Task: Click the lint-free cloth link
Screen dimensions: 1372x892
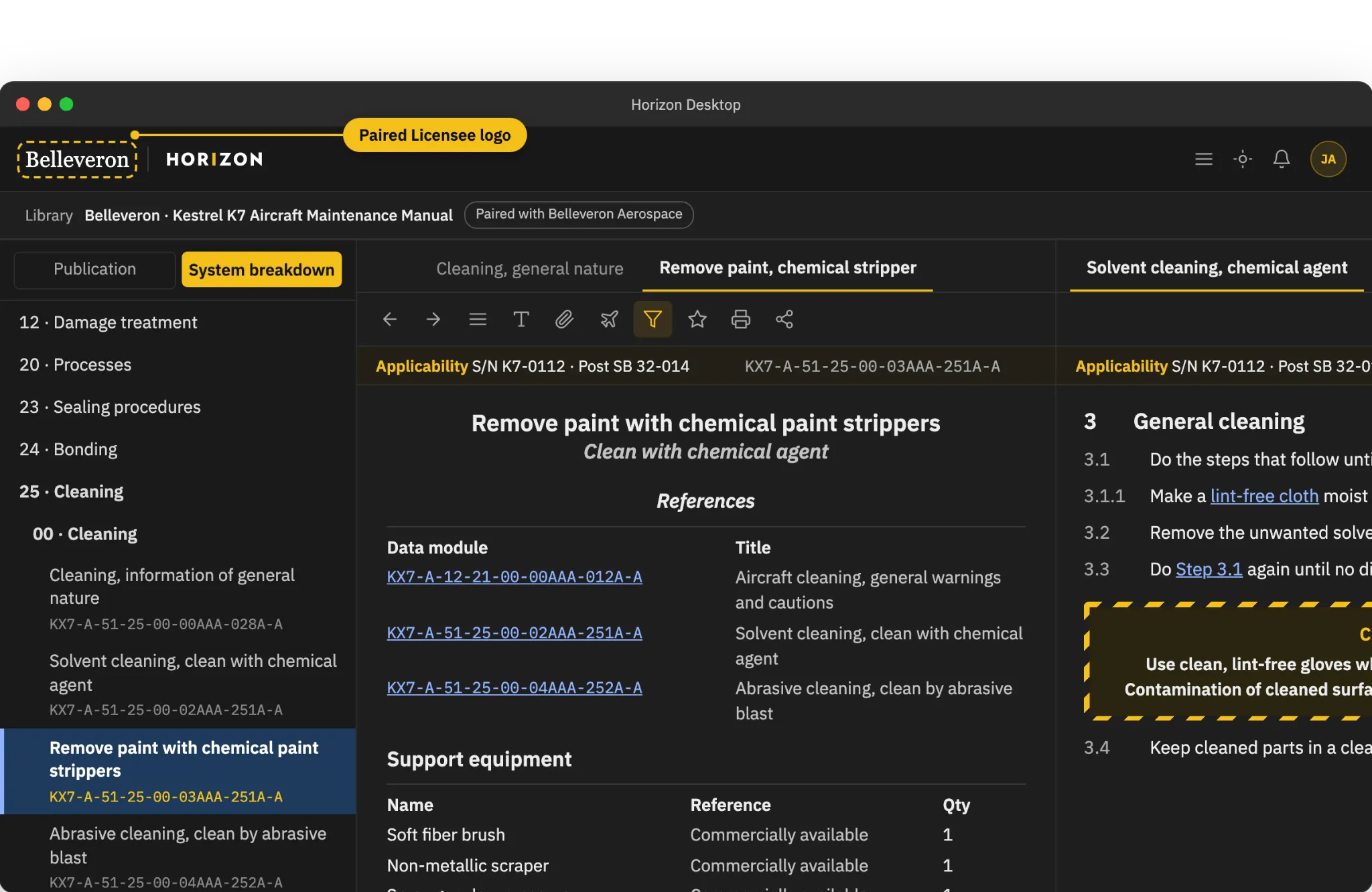Action: coord(1264,496)
